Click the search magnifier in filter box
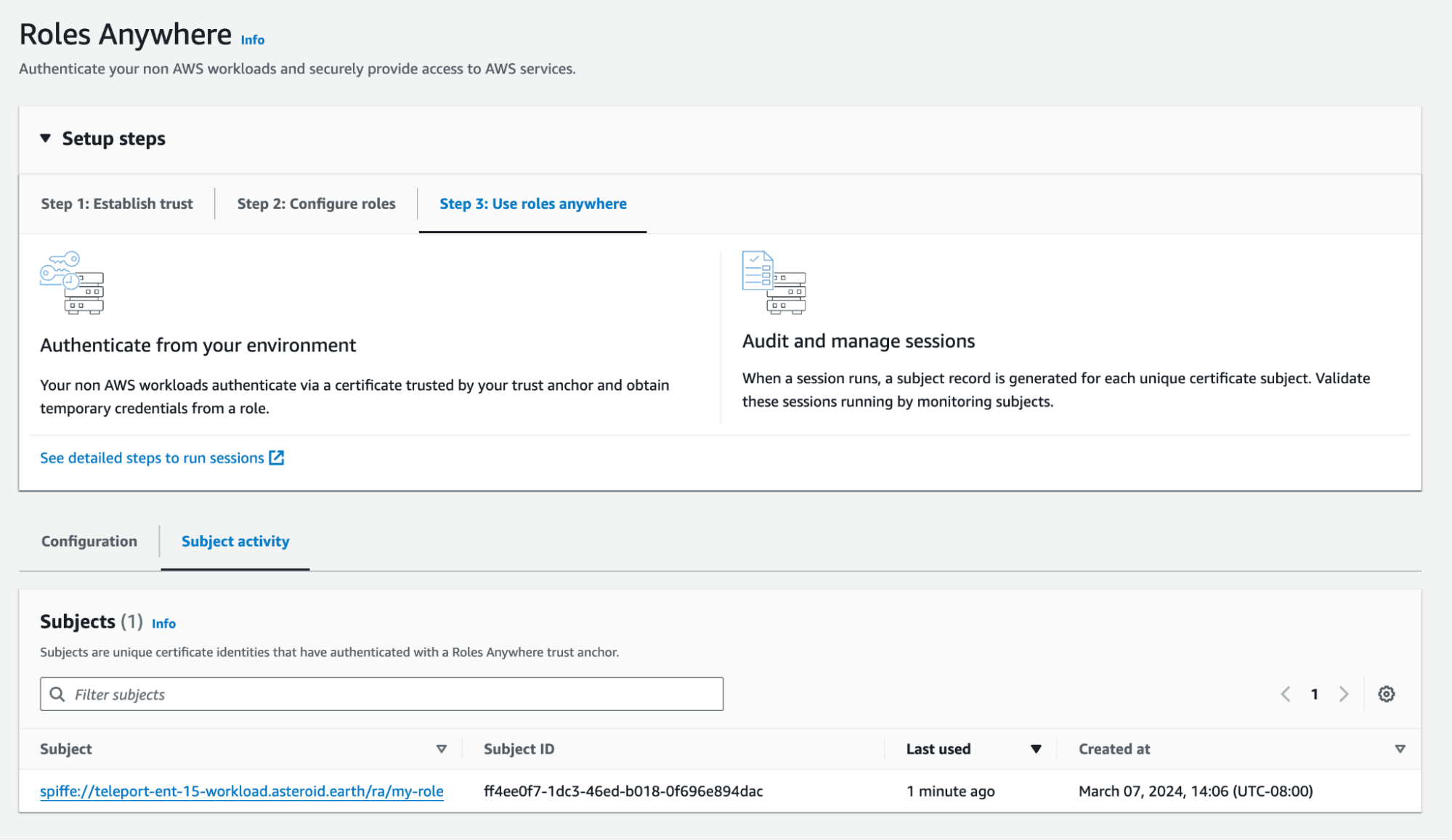 [57, 694]
